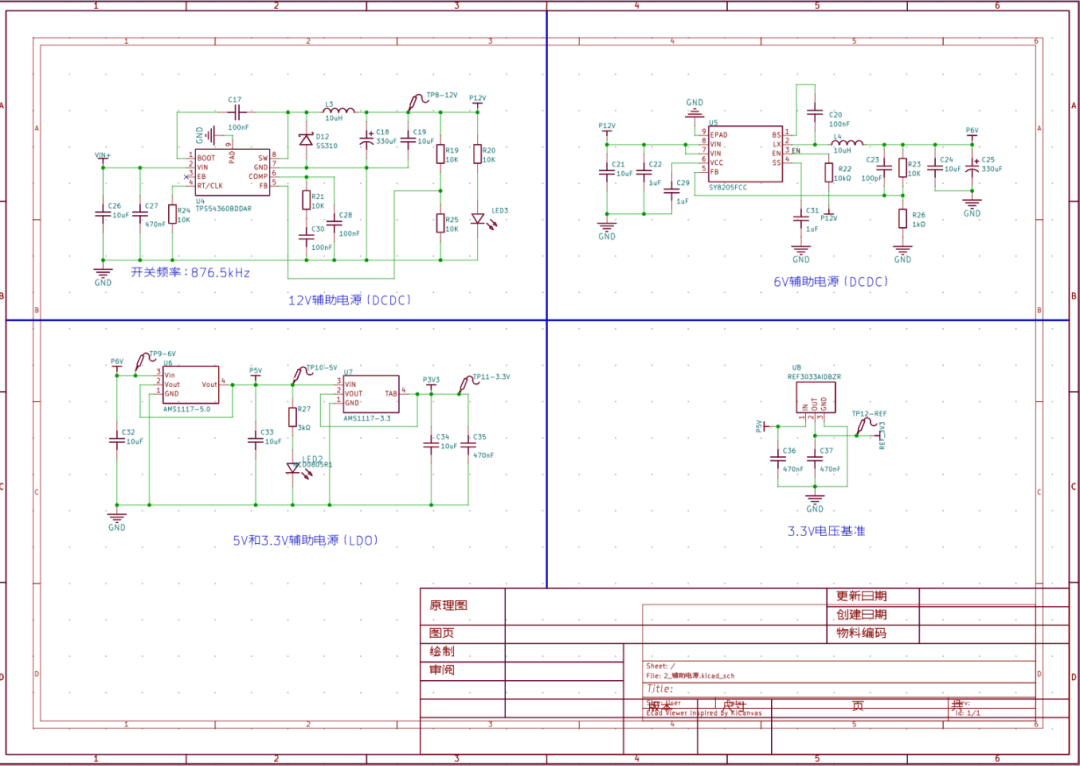Select resistor R22 symbol
Screen dimensions: 1080x766
[x=829, y=172]
